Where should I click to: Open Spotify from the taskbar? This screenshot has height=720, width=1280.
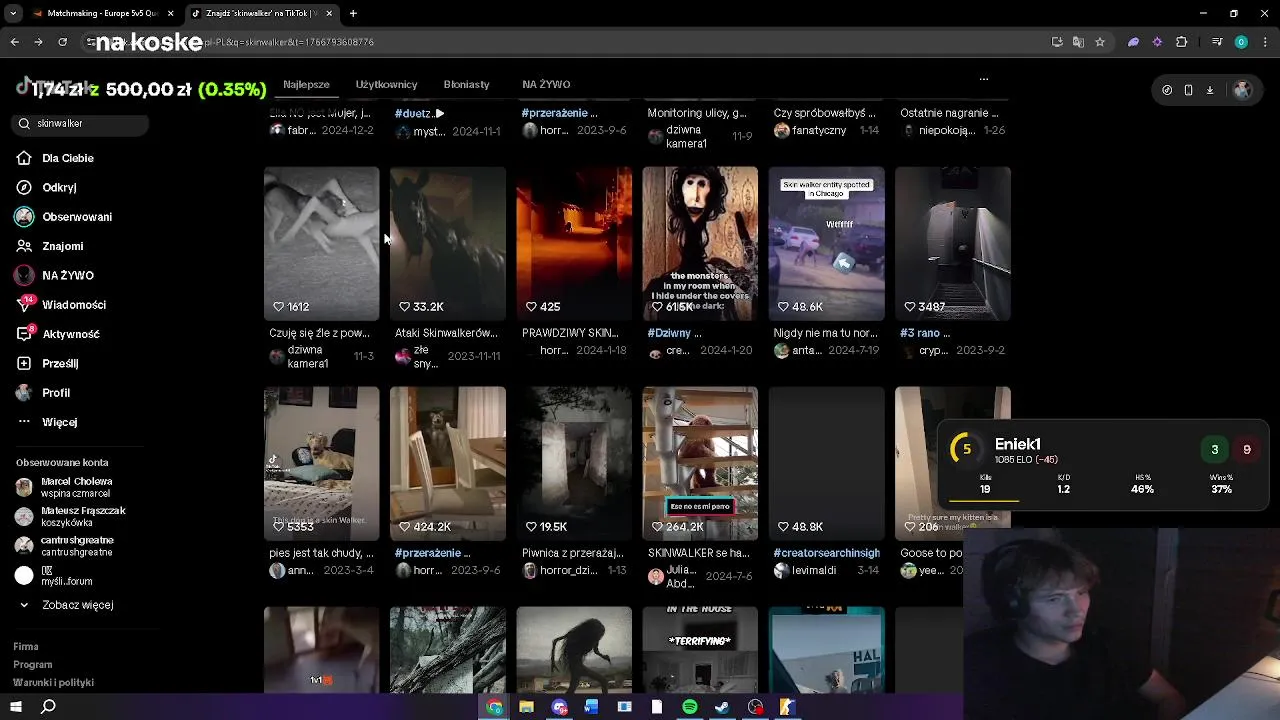tap(689, 707)
